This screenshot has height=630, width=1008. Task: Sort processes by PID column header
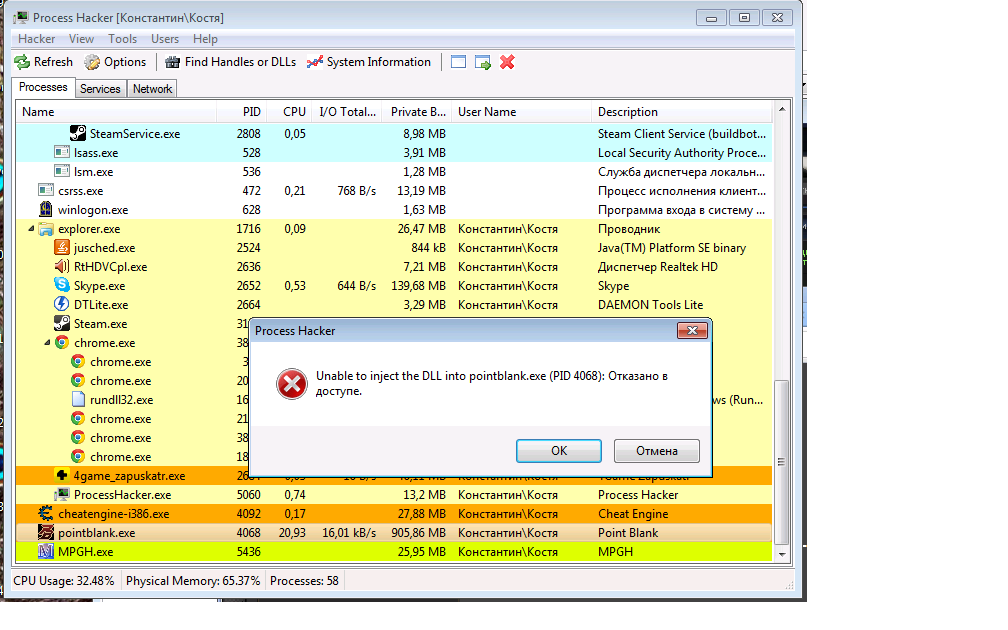(242, 112)
